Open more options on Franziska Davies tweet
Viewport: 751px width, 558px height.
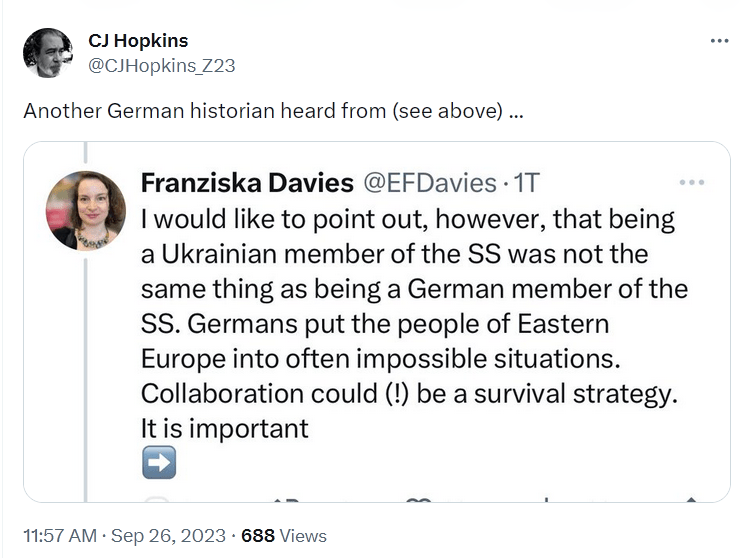point(691,183)
